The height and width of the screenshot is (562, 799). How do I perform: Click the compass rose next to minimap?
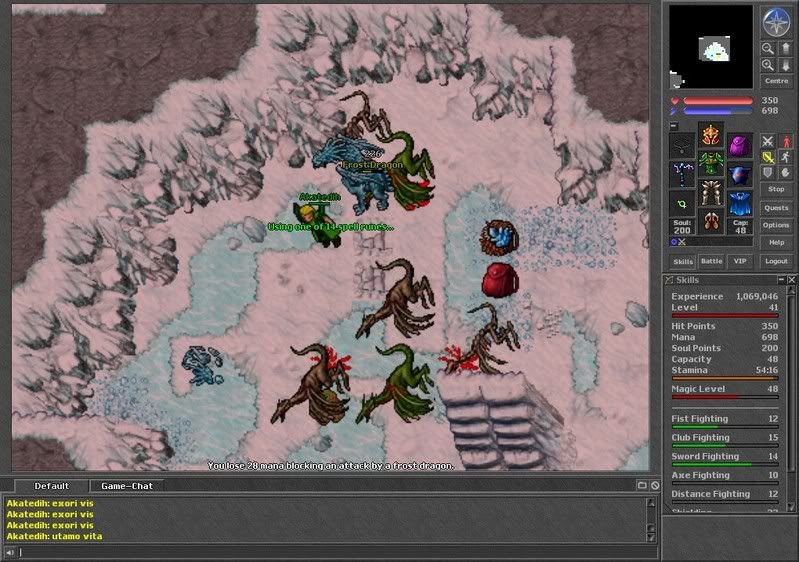click(776, 22)
